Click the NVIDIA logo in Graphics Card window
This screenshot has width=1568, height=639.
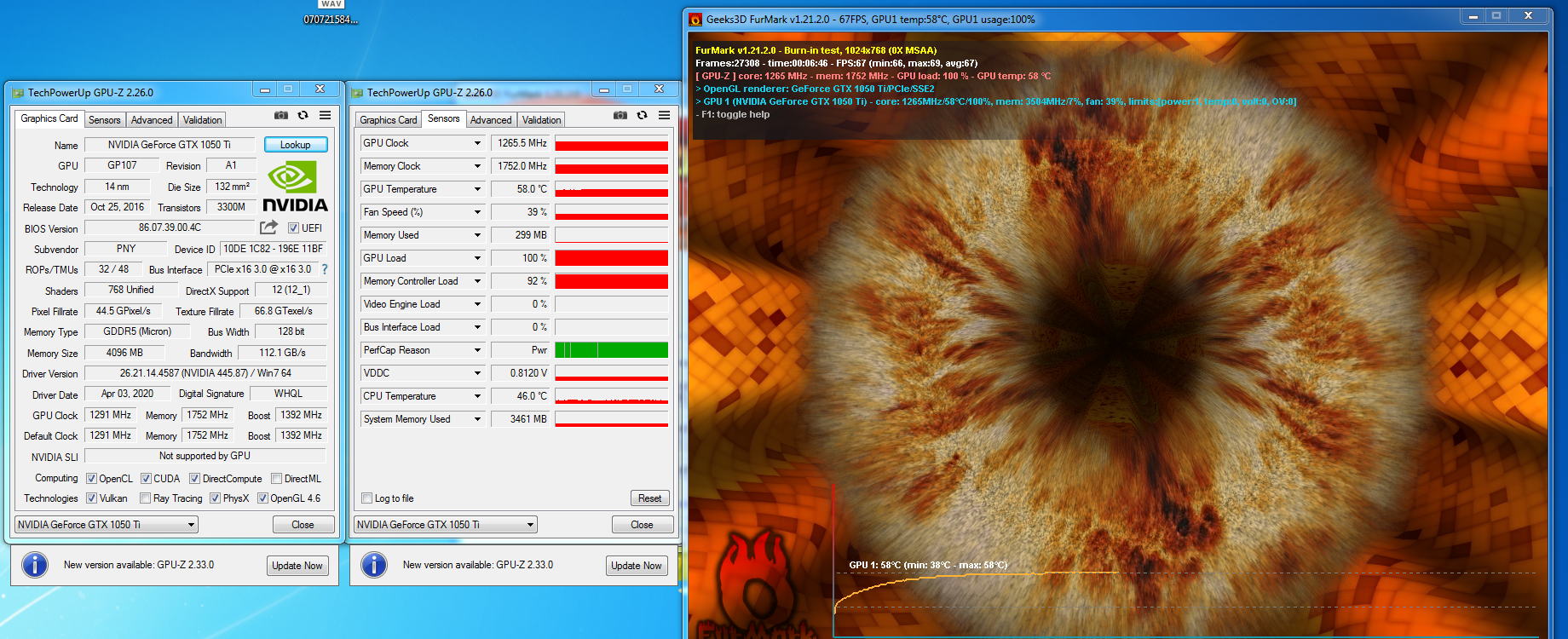(x=295, y=187)
